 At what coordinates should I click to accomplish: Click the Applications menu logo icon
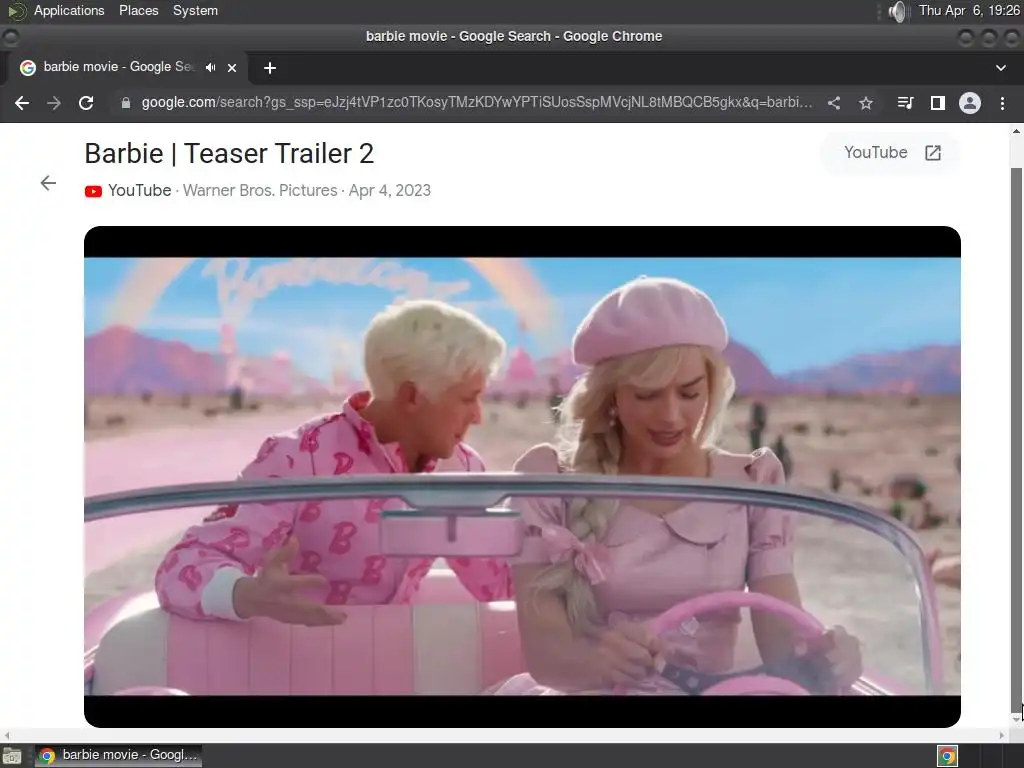pyautogui.click(x=16, y=11)
